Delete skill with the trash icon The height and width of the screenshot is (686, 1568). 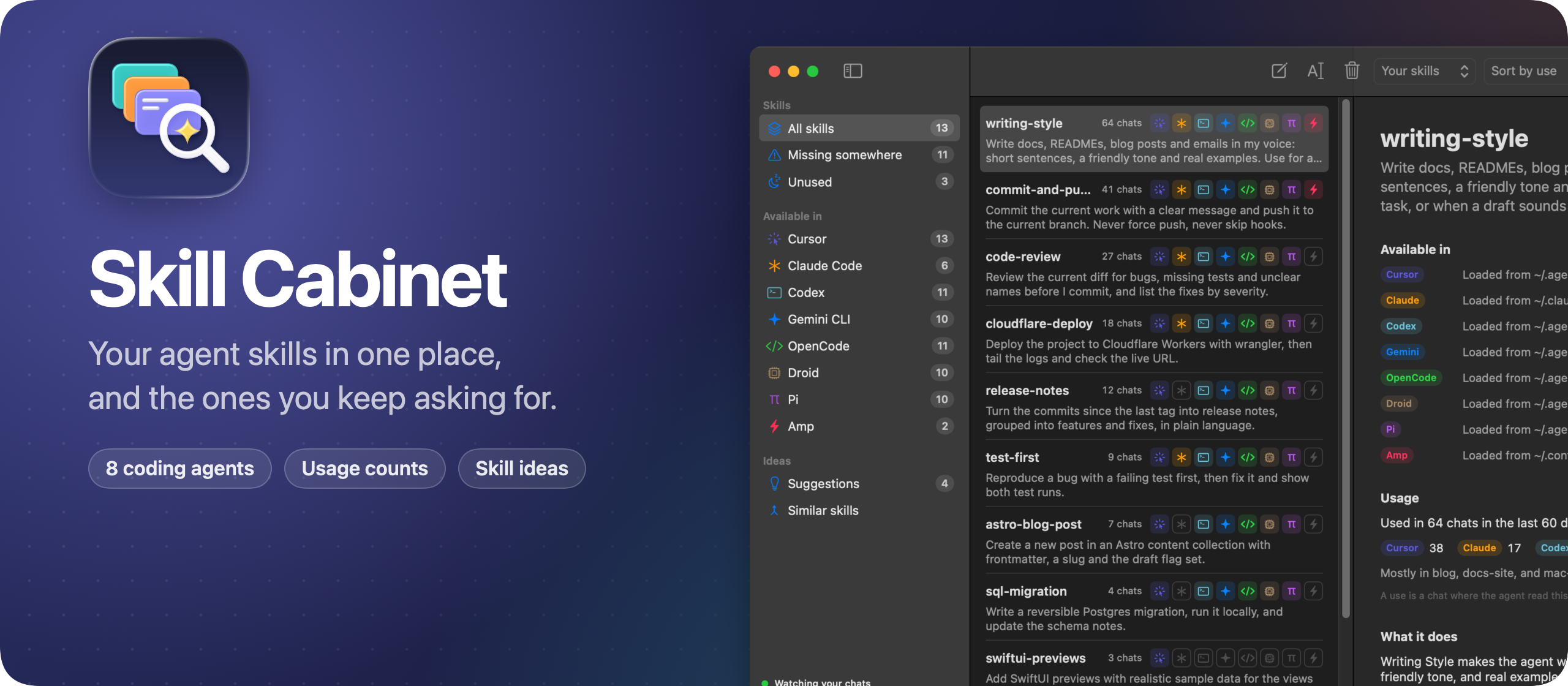point(1352,71)
